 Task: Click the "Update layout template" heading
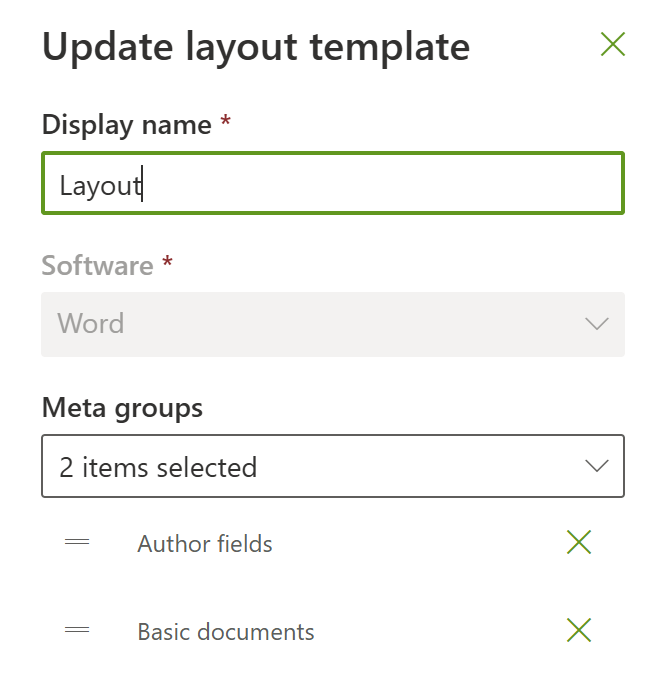click(x=256, y=47)
